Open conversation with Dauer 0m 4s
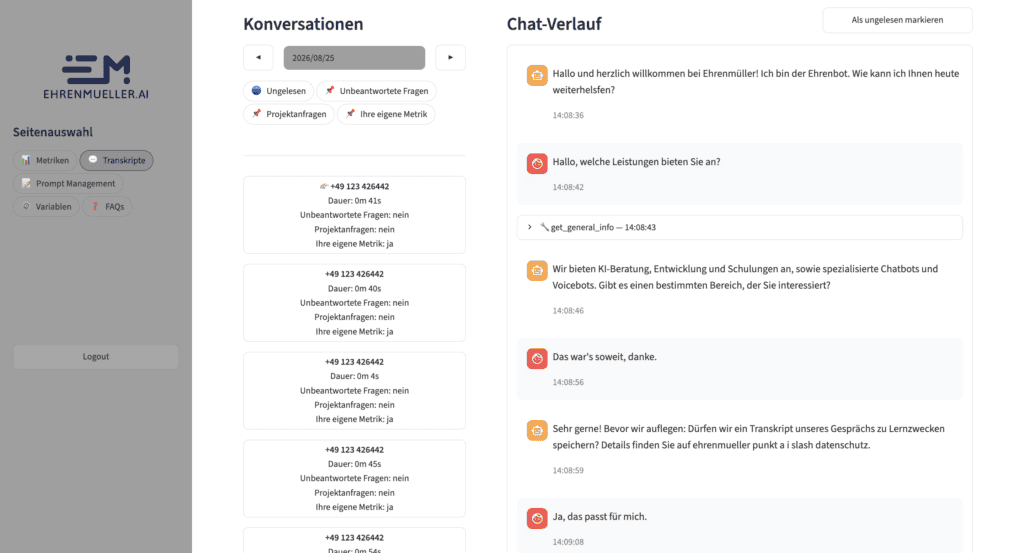The width and height of the screenshot is (1024, 553). [355, 390]
